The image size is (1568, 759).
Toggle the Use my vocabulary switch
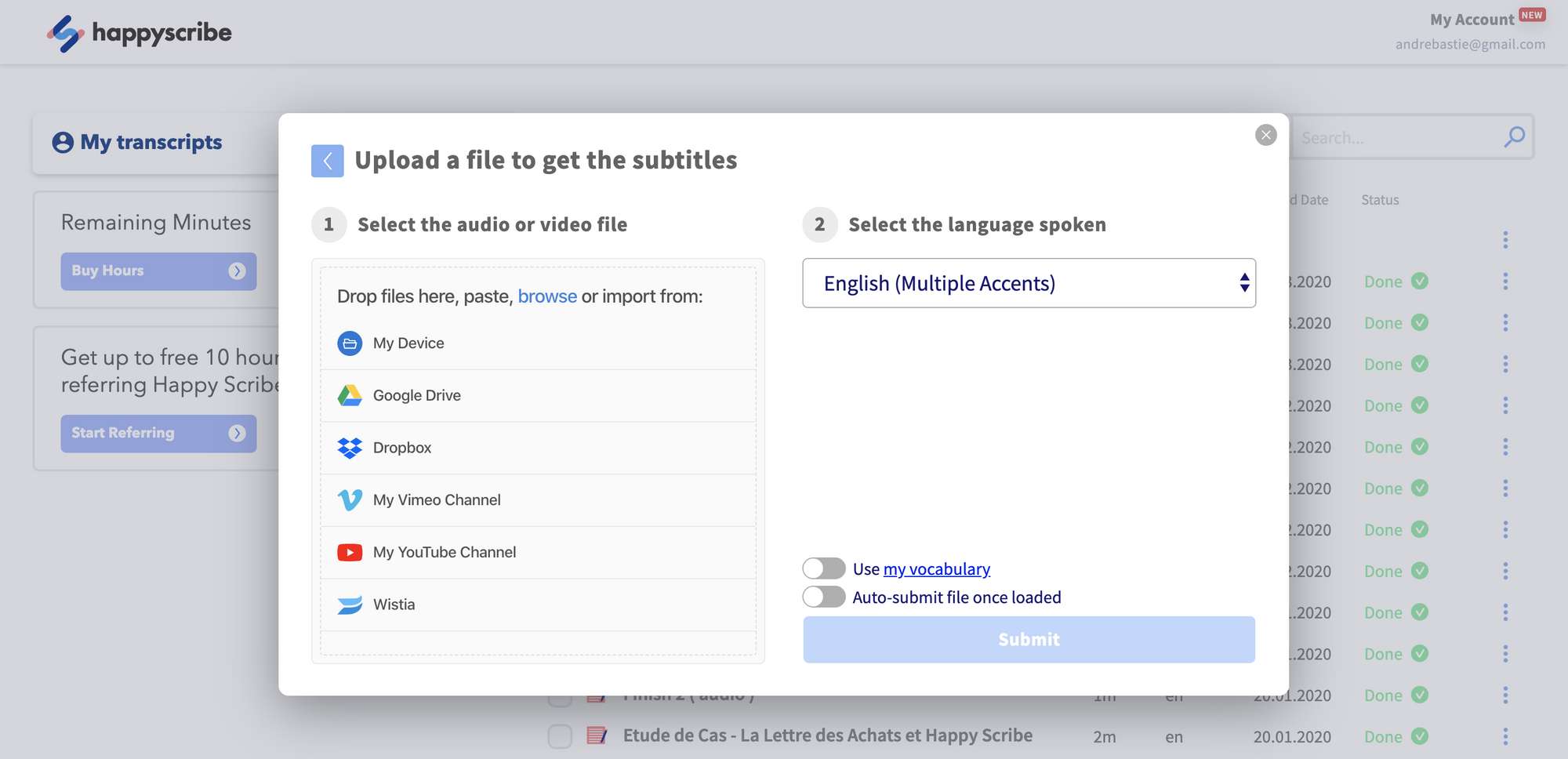824,568
